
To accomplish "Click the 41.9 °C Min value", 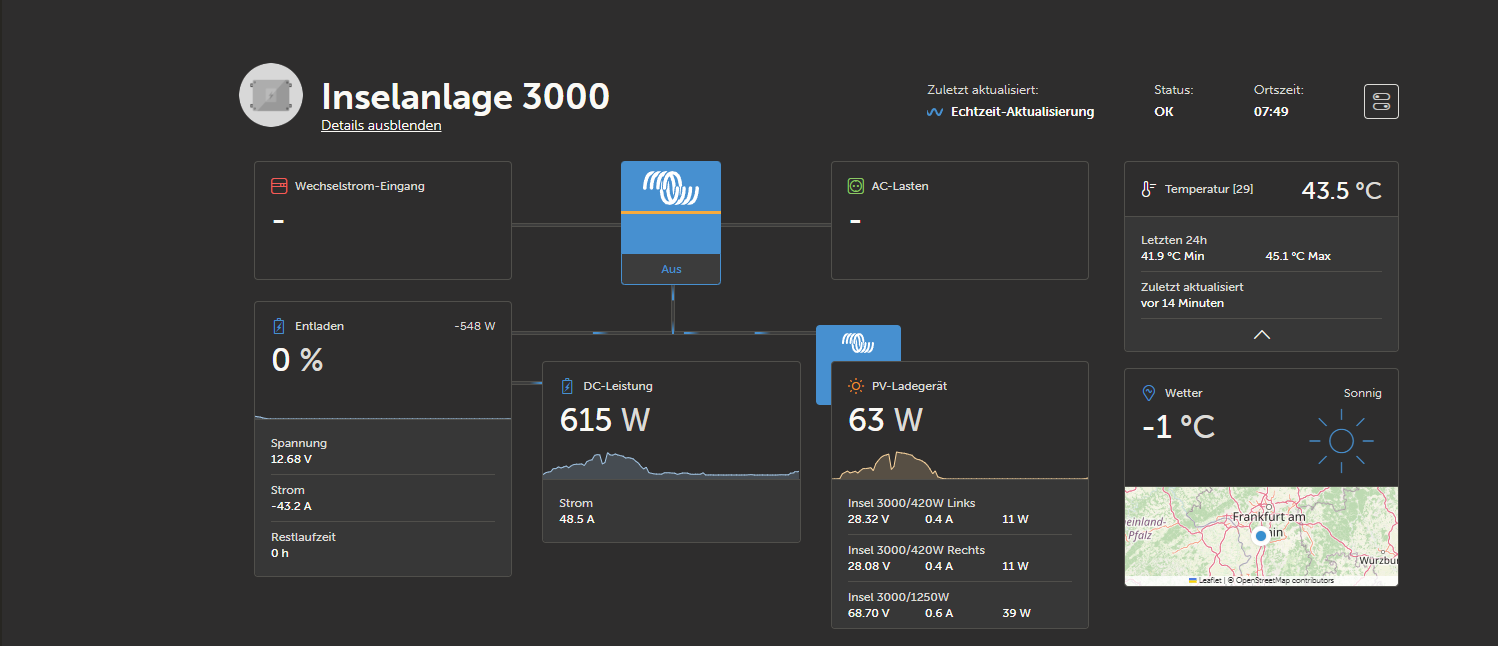I will [x=1173, y=256].
